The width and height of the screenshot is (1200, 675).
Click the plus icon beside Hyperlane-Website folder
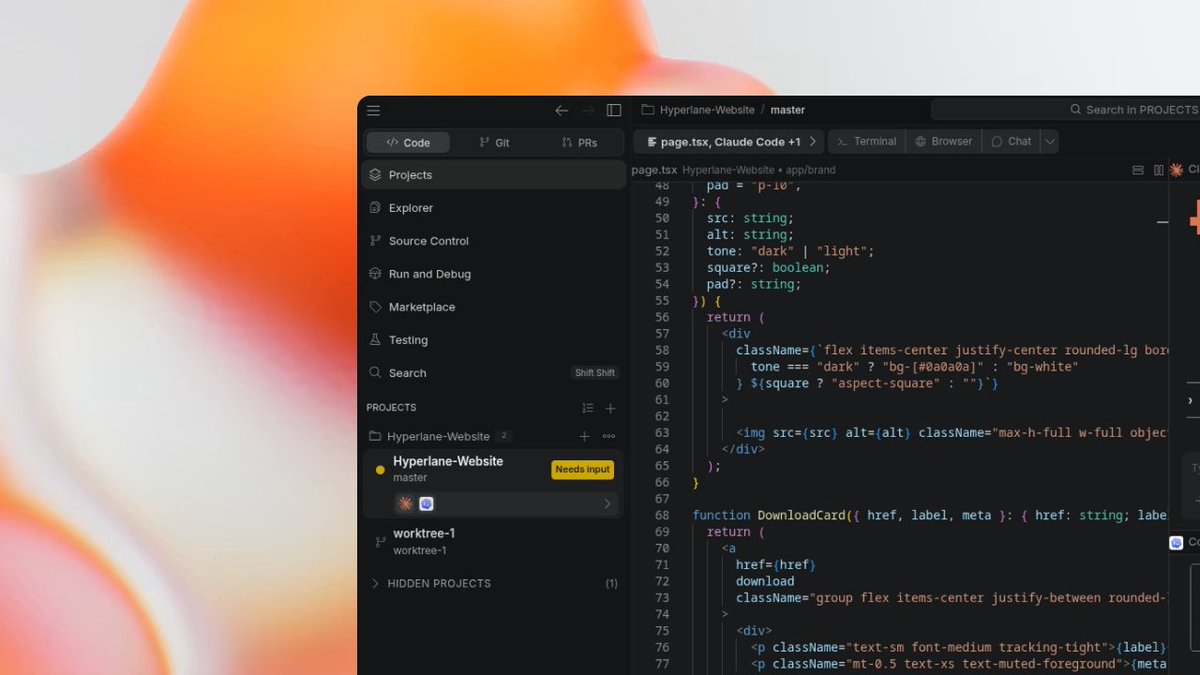pyautogui.click(x=585, y=436)
